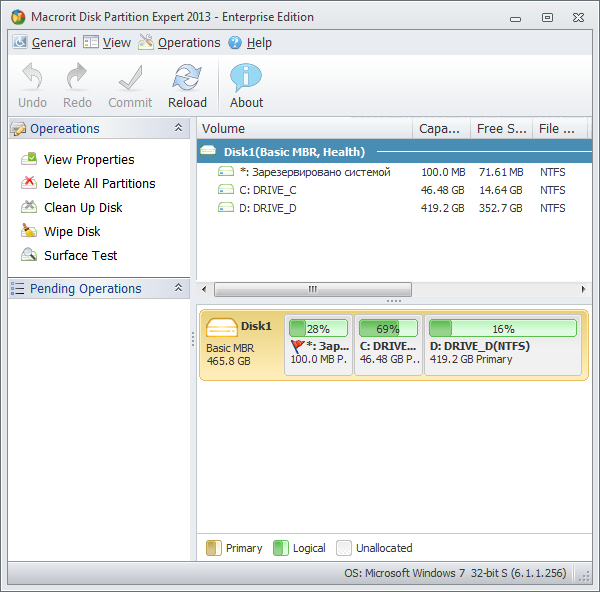Open the View menu

point(107,42)
